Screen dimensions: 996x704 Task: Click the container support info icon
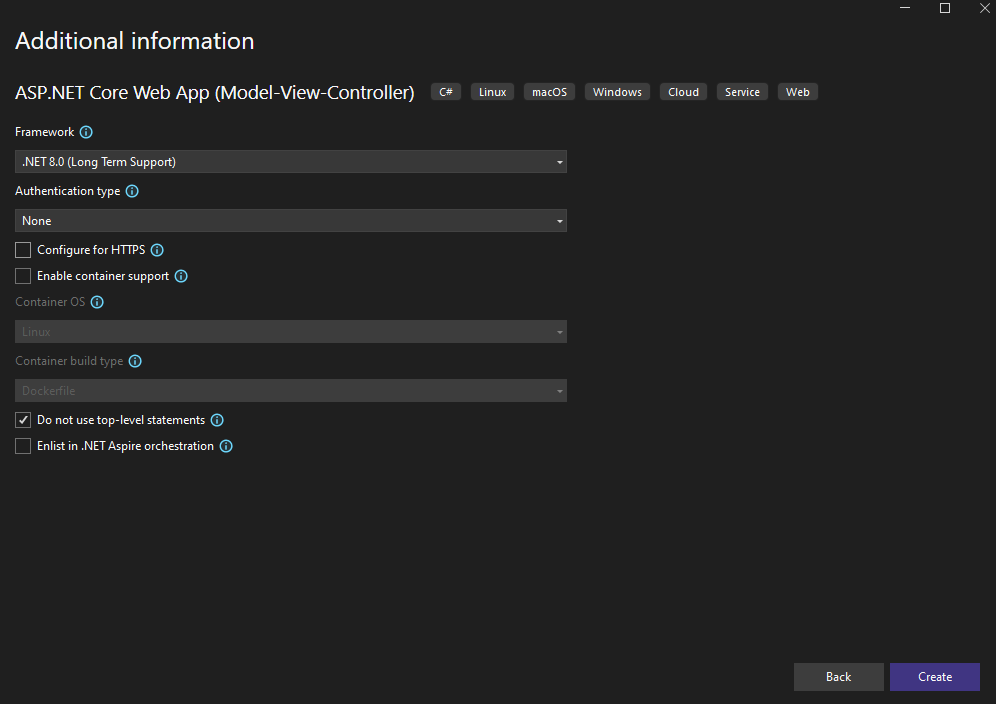(181, 276)
